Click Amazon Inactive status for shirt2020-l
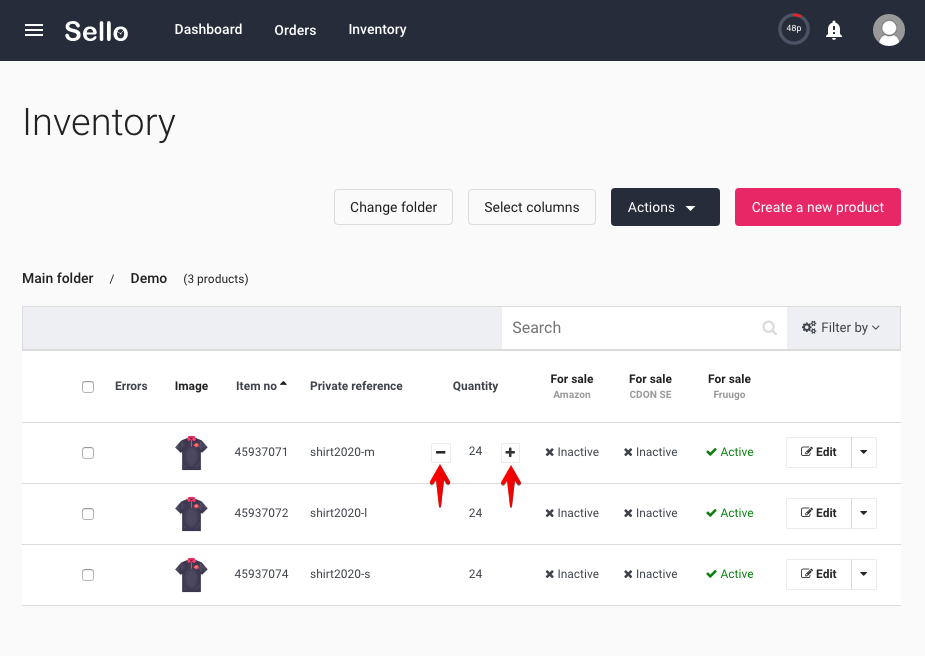 tap(572, 513)
